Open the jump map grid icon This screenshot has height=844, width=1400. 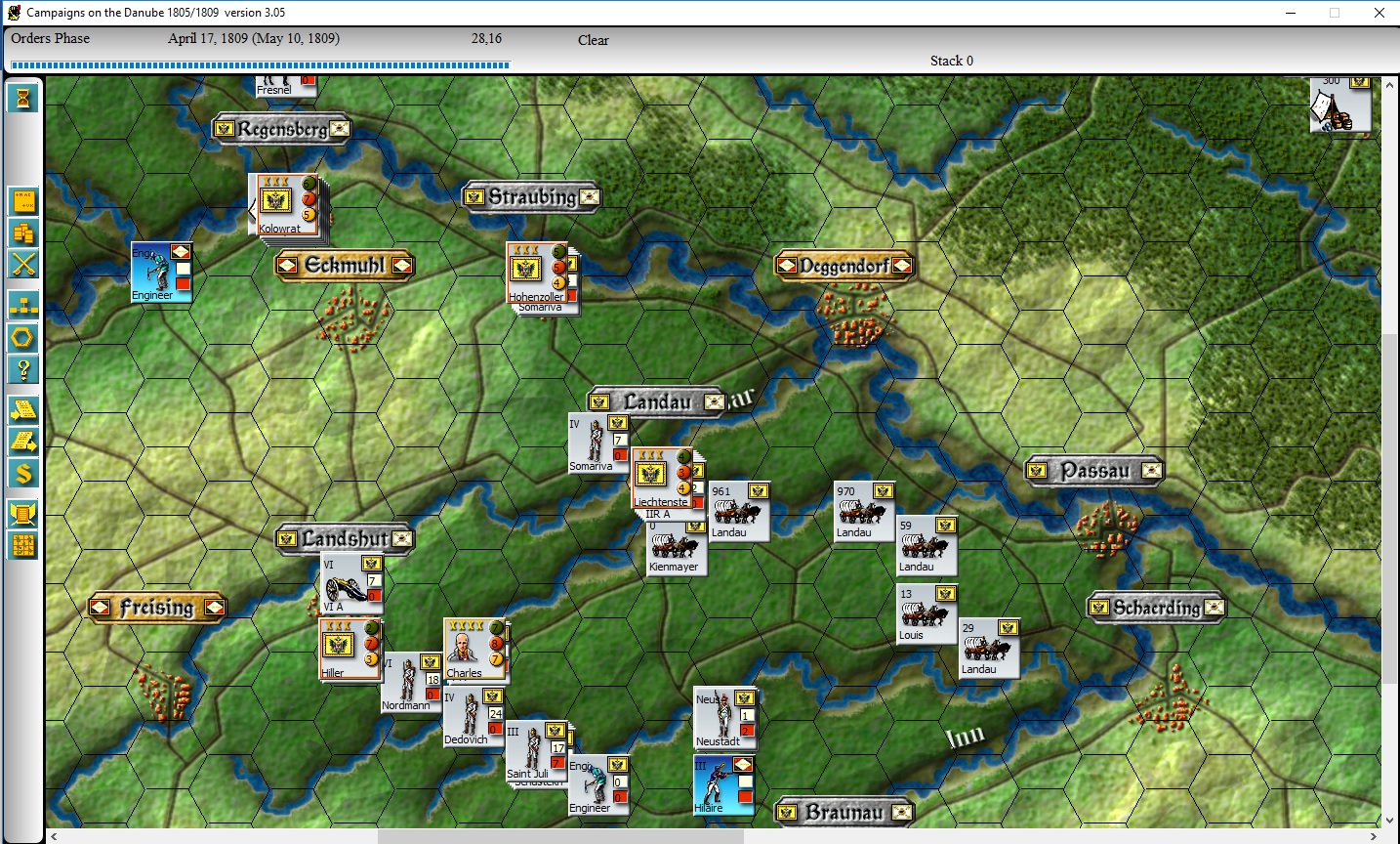tap(23, 545)
